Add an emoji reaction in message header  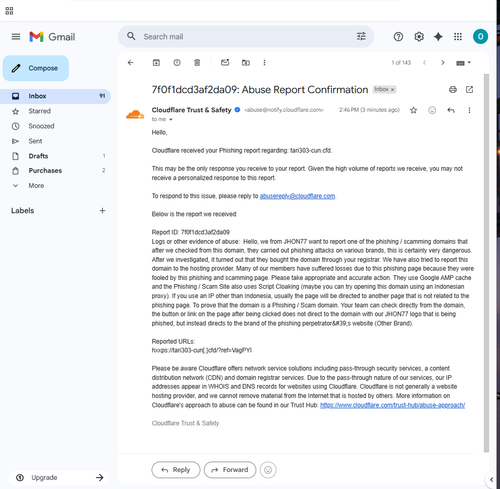432,110
